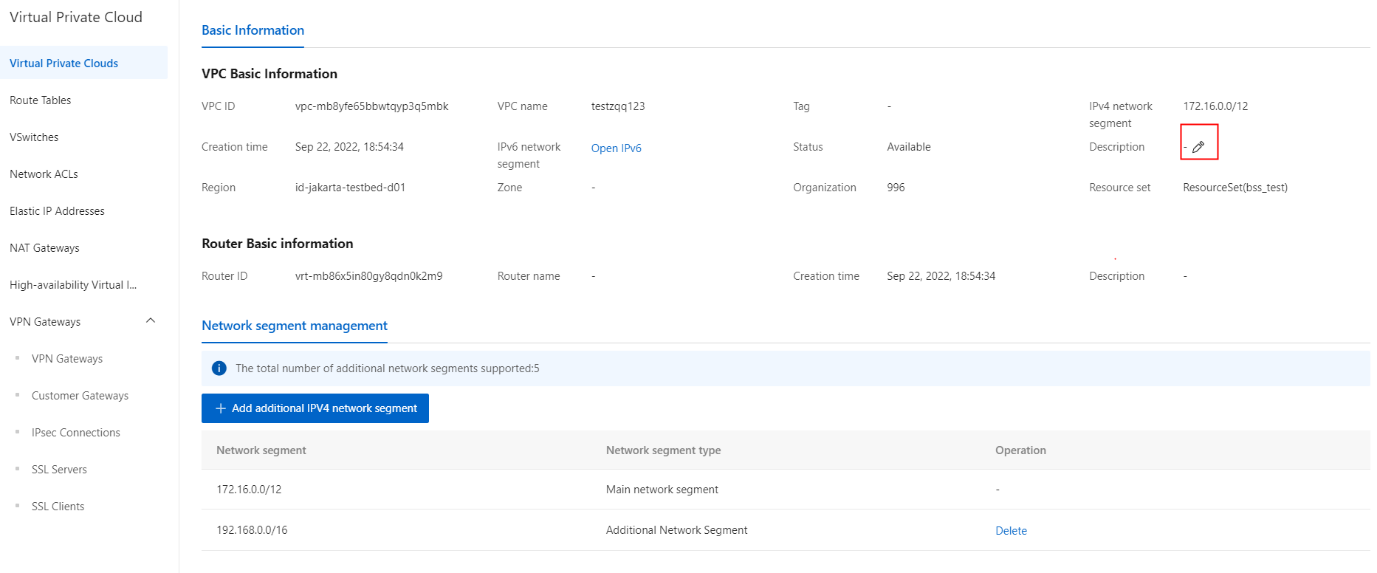Open SSL Servers submenu entry
This screenshot has height=573, width=1377.
(x=59, y=470)
